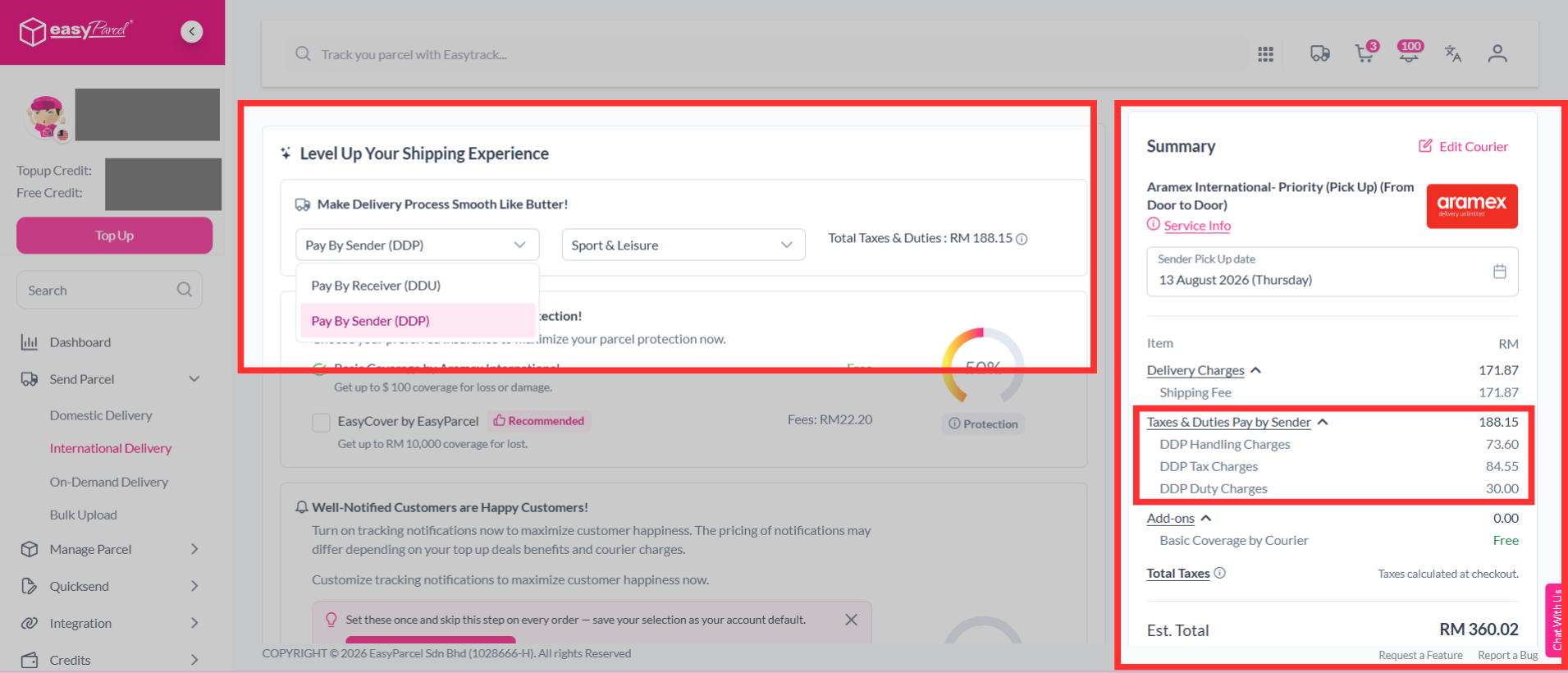
Task: Collapse the Delivery Charges breakdown
Action: (x=1255, y=370)
